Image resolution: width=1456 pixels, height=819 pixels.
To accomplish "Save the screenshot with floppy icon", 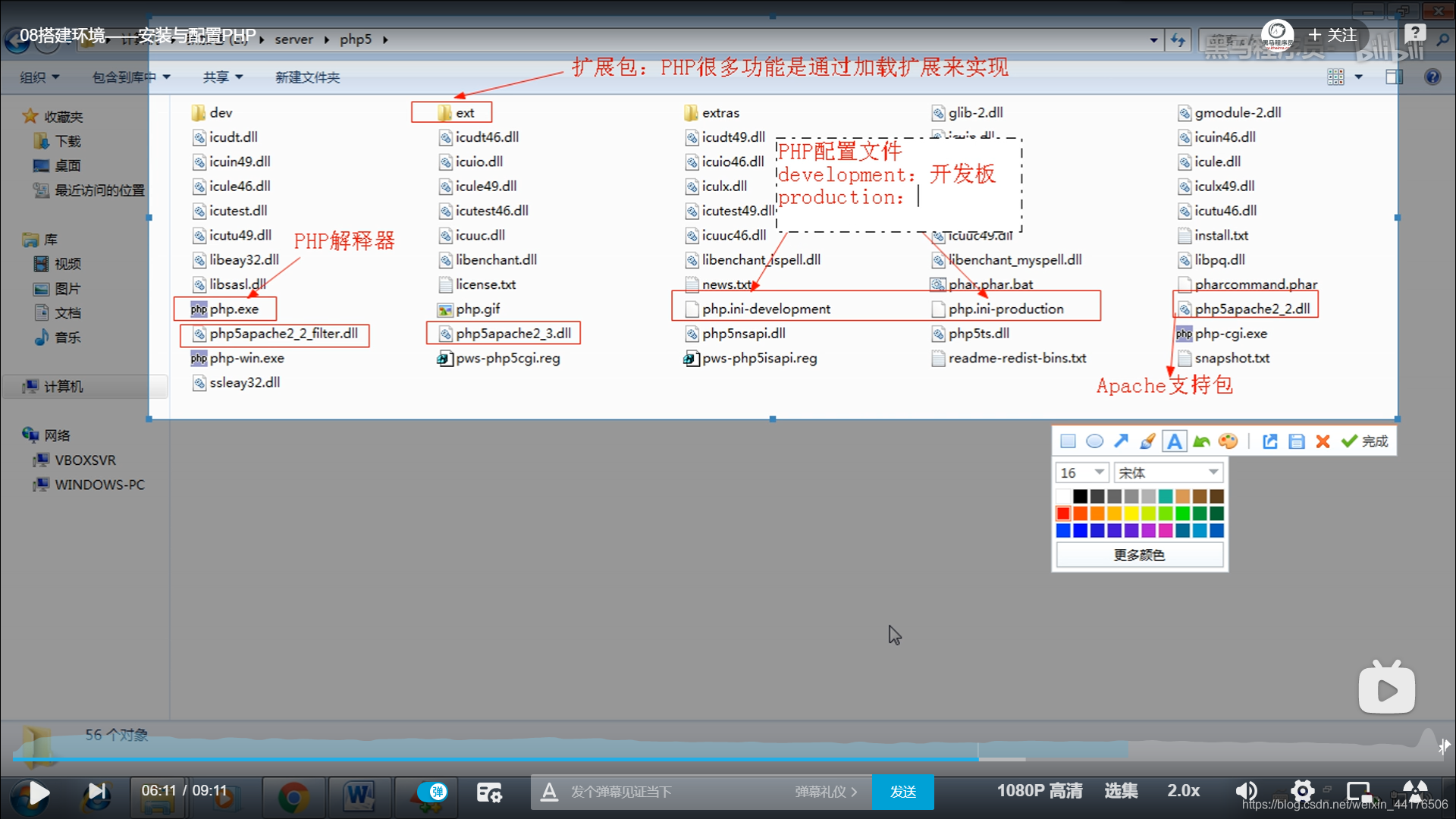I will (1297, 441).
